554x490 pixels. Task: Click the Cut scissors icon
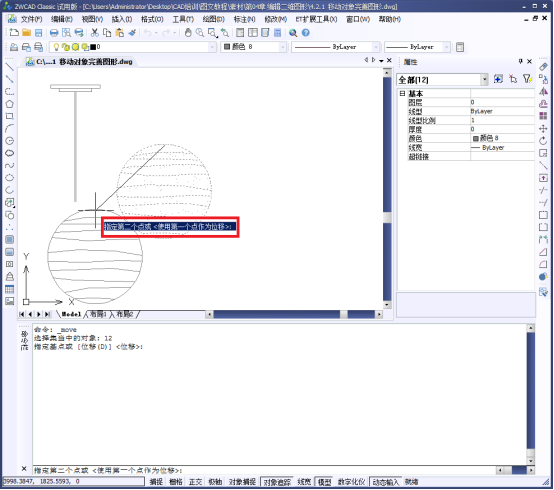[94, 33]
